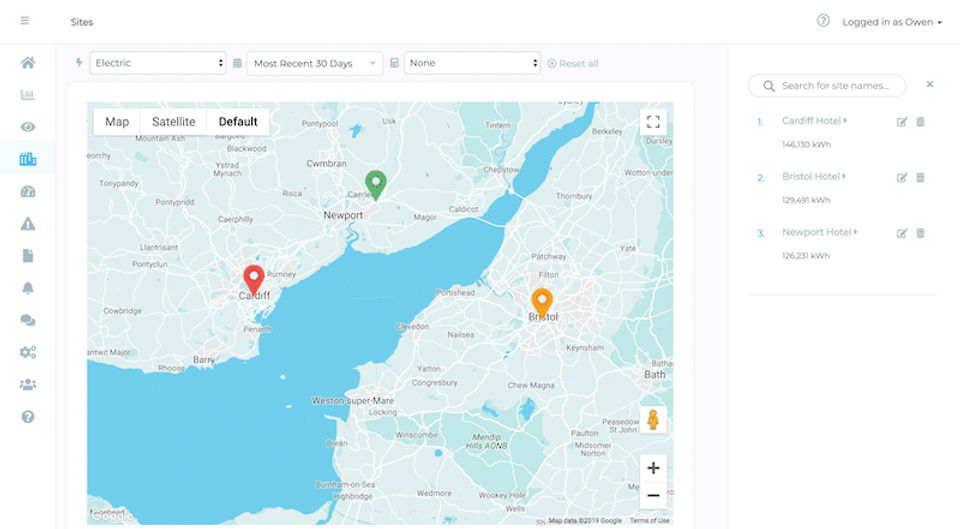Screen dimensions: 960x529
Task: Click Reset all filters
Action: (x=572, y=63)
